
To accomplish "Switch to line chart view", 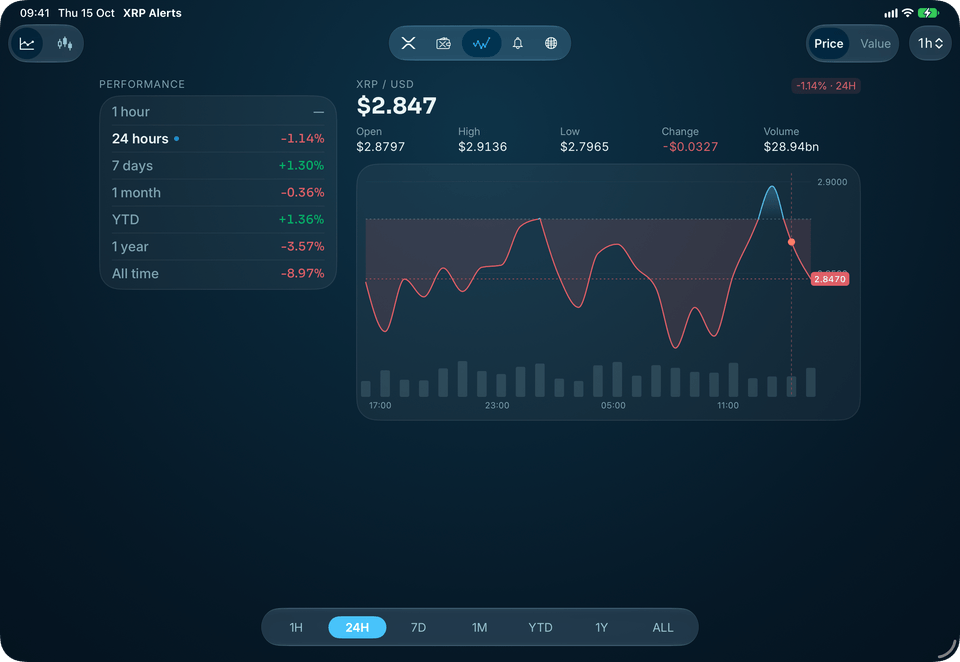I will pyautogui.click(x=27, y=43).
